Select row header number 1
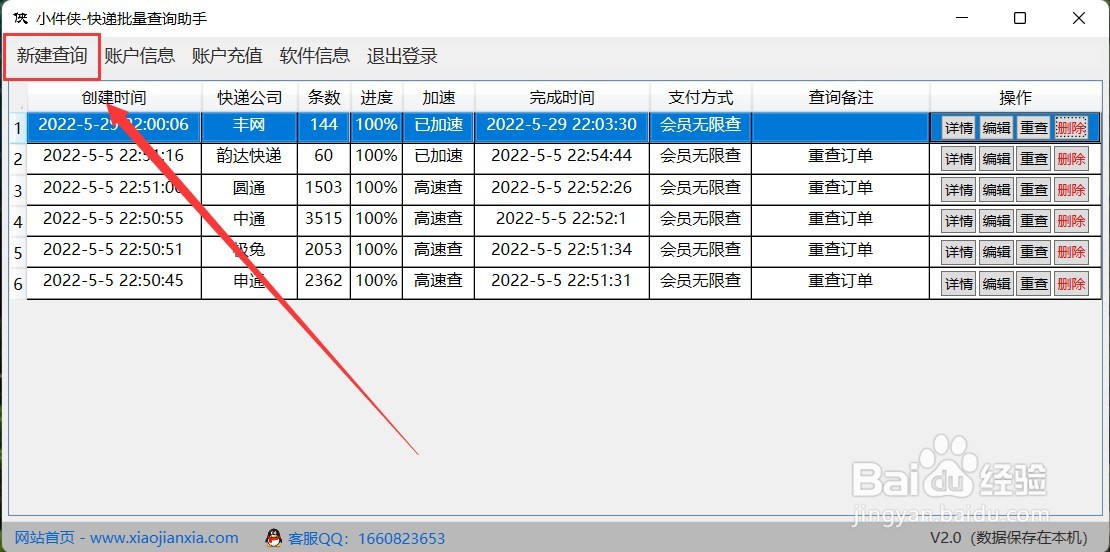Viewport: 1110px width, 552px height. pyautogui.click(x=18, y=128)
